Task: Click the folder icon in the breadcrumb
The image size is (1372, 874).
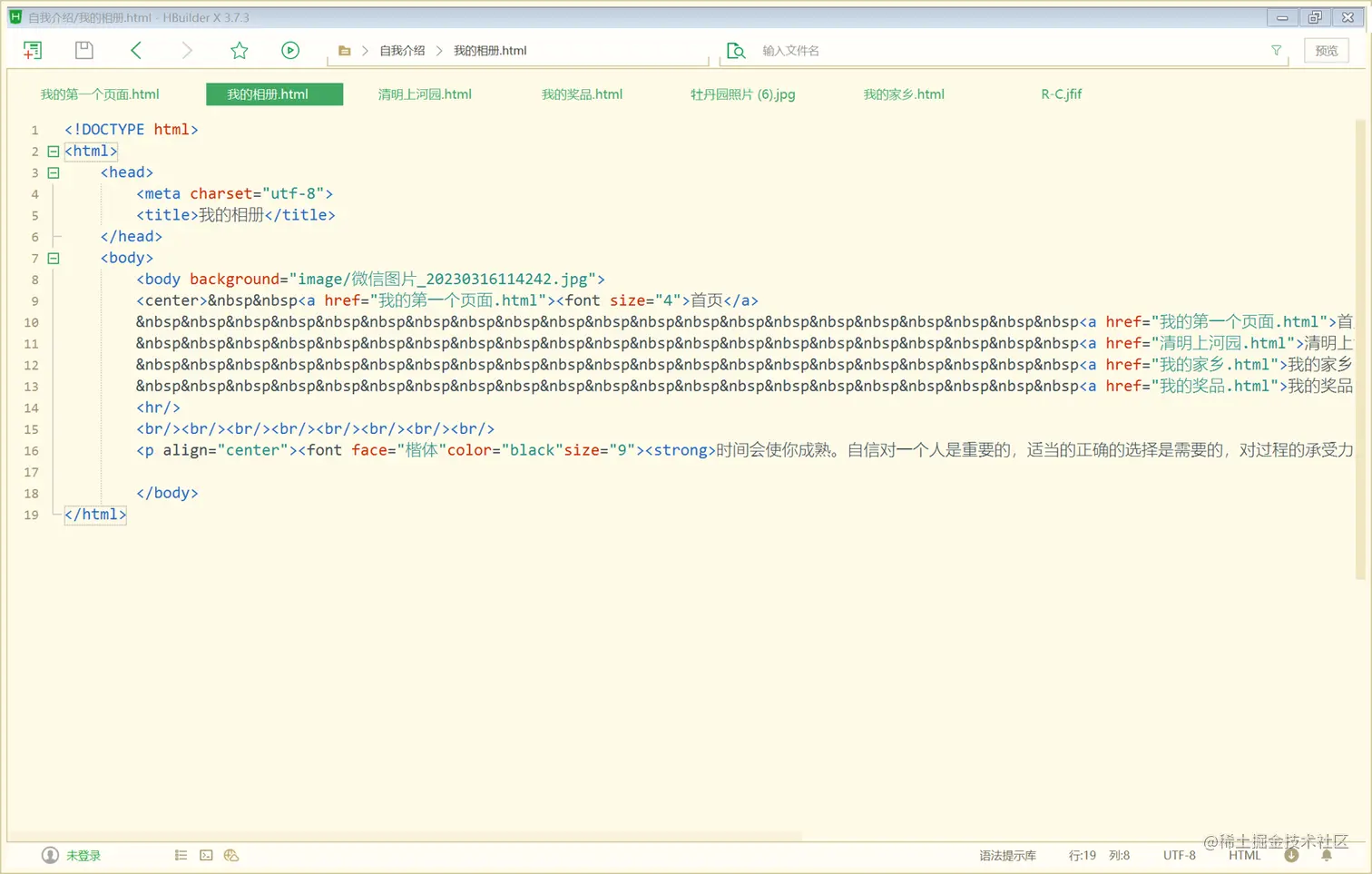Action: [x=345, y=51]
